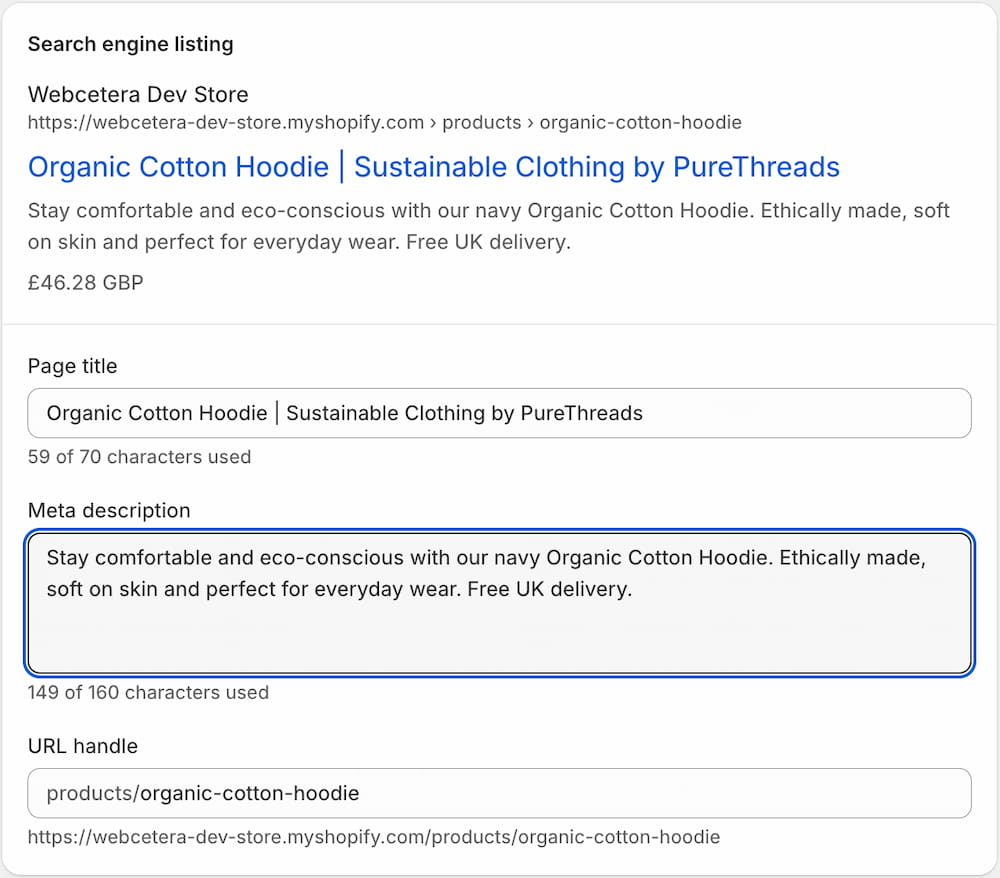Click the preview description starting 'Stay comfortable'
Viewport: 1000px width, 878px height.
[489, 226]
